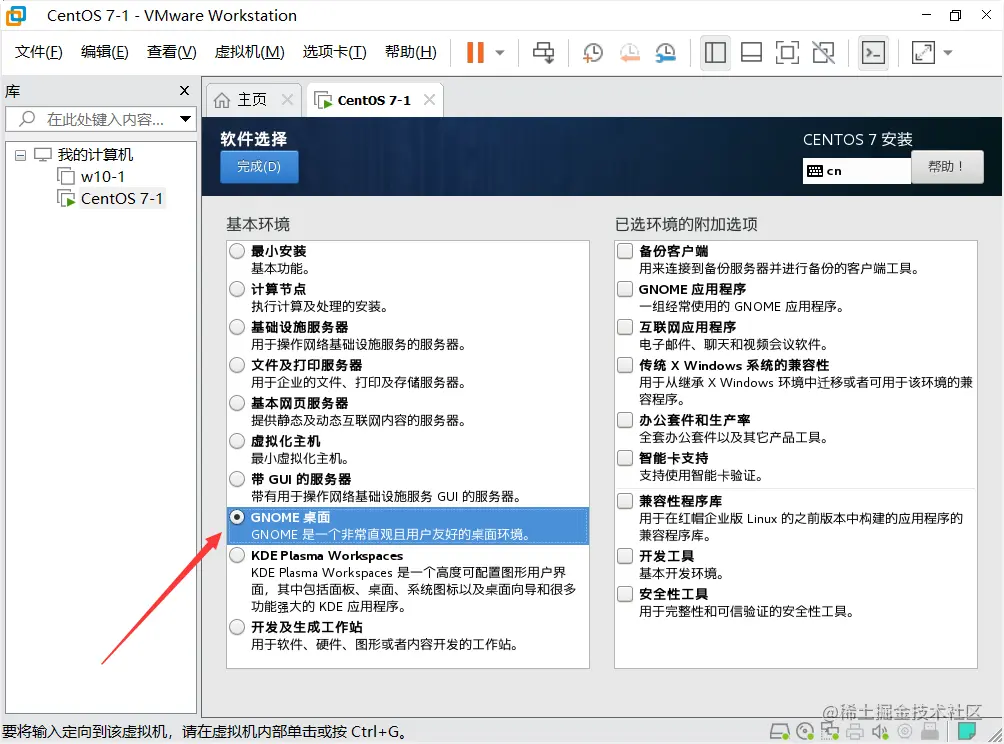
Task: Click the hard disk status bar icon
Action: (x=779, y=731)
